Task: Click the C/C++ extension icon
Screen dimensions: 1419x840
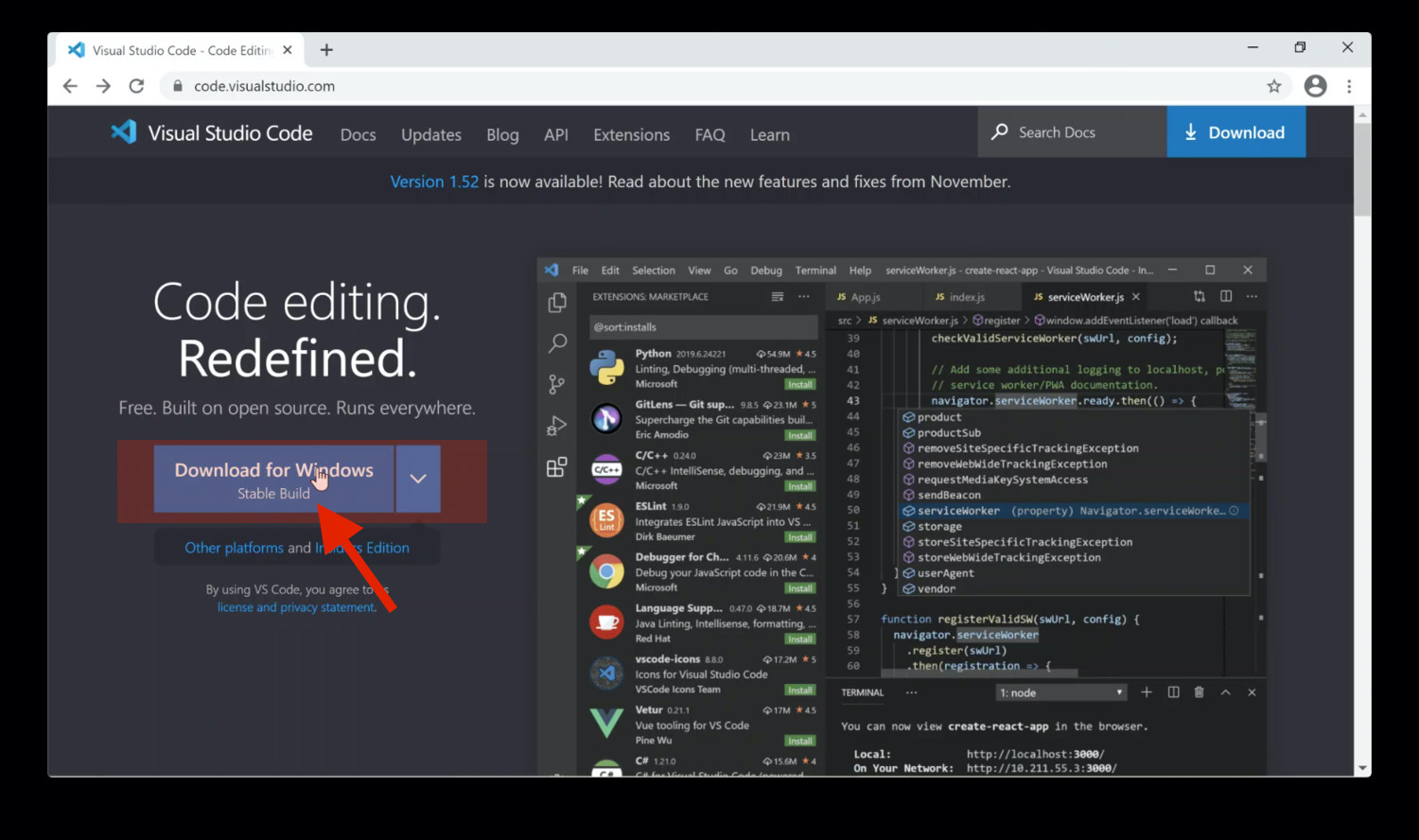Action: 606,469
